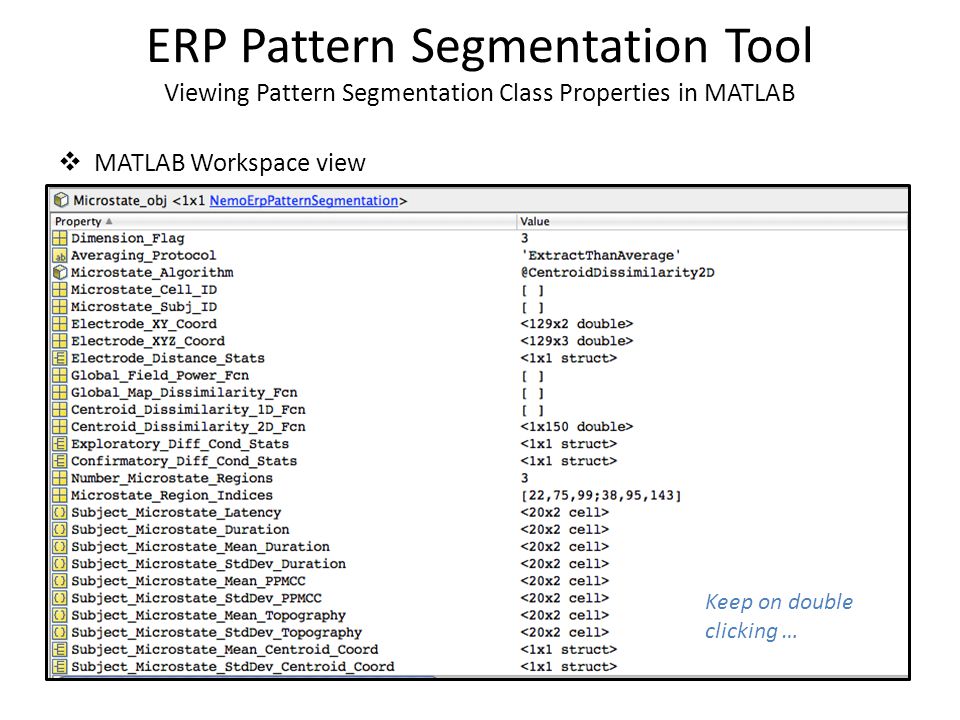Click the Subject_Microstate_Duration cell icon
The width and height of the screenshot is (960, 720).
pos(59,530)
